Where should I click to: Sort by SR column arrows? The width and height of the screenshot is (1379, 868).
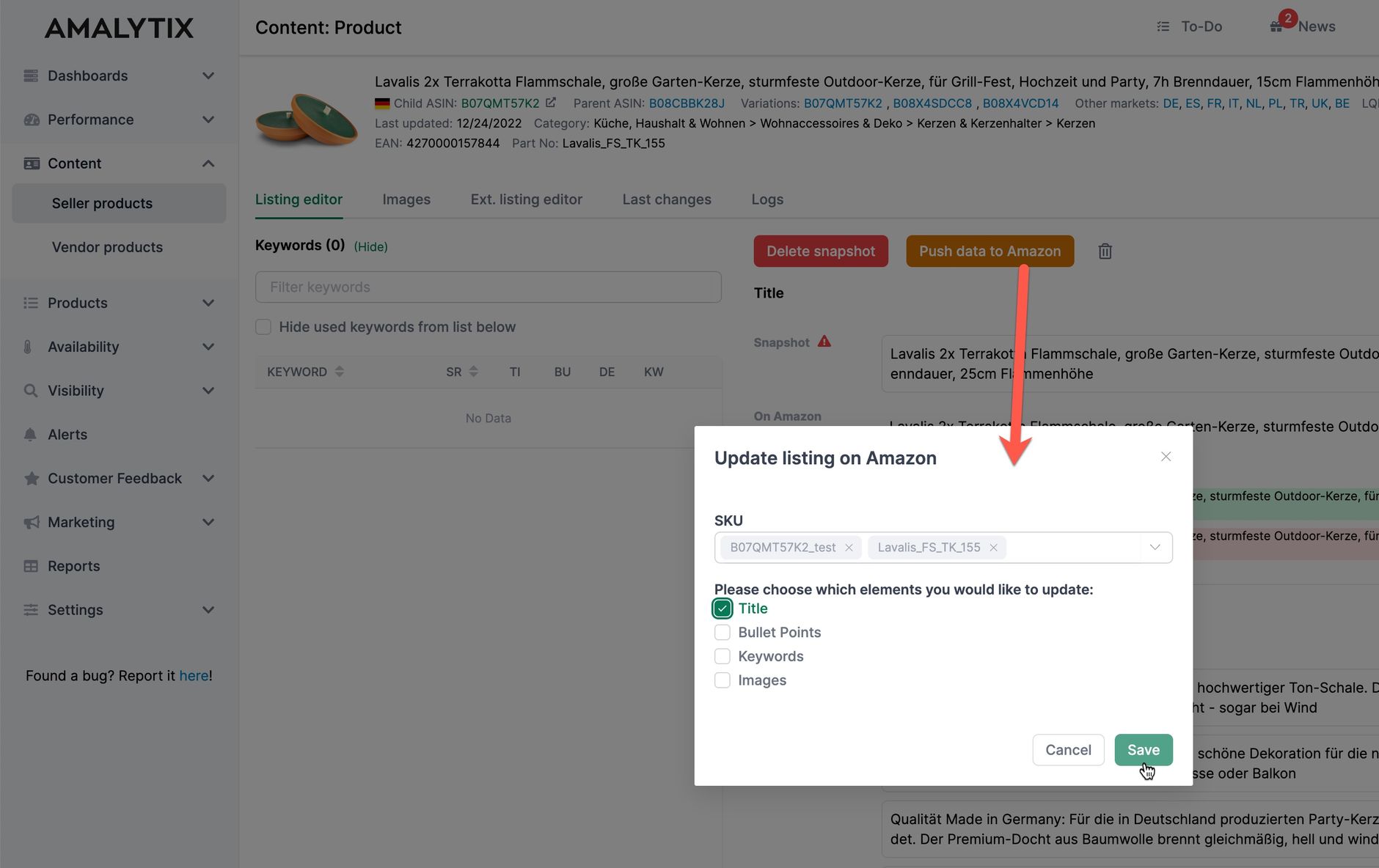pos(473,372)
